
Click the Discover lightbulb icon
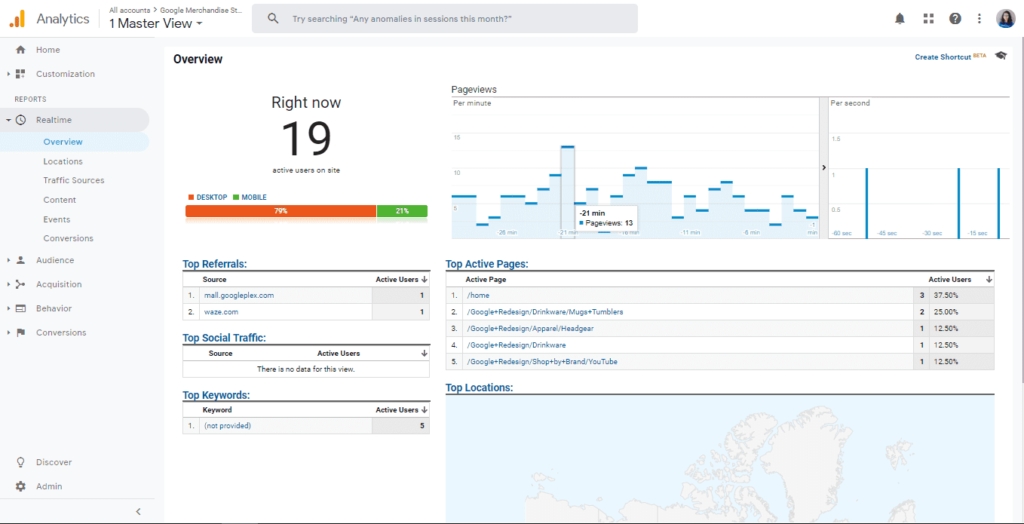[20, 463]
